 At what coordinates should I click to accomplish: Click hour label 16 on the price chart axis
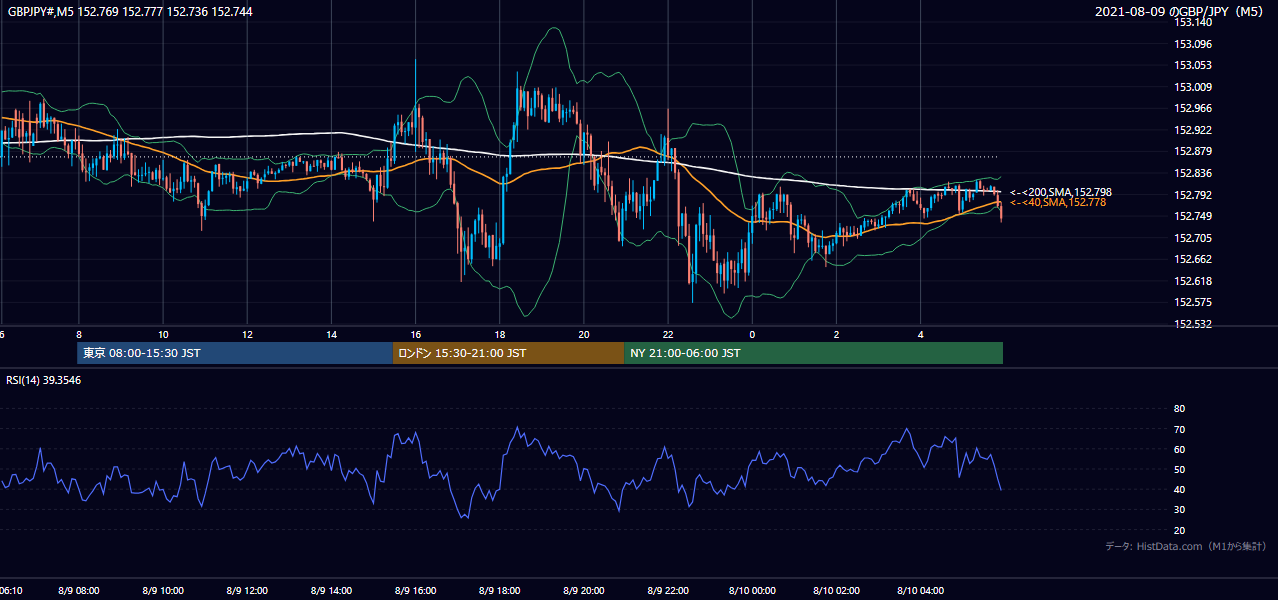416,335
